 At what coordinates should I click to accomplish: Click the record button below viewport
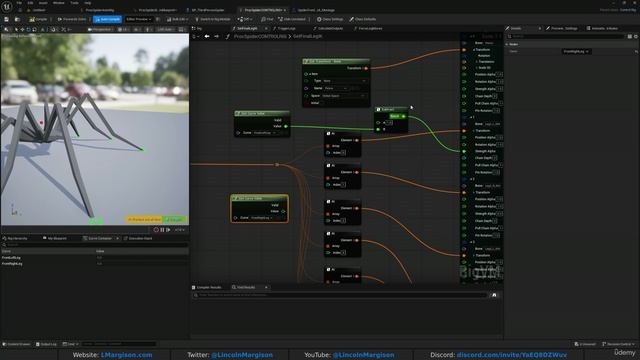156,230
